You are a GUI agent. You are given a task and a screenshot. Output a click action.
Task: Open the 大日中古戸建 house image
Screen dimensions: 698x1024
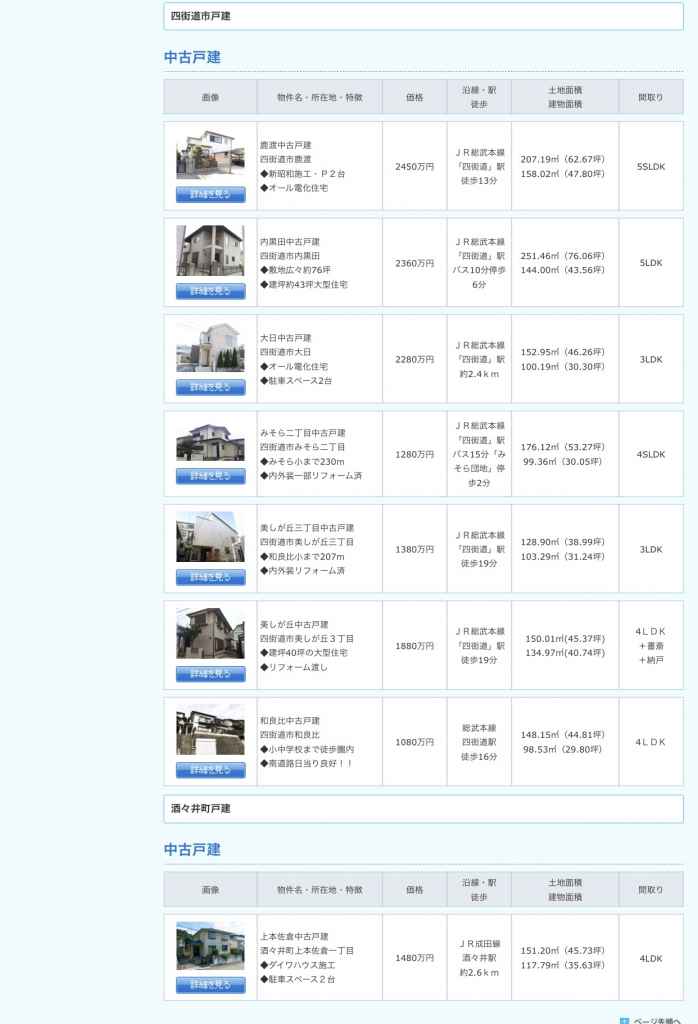point(210,347)
